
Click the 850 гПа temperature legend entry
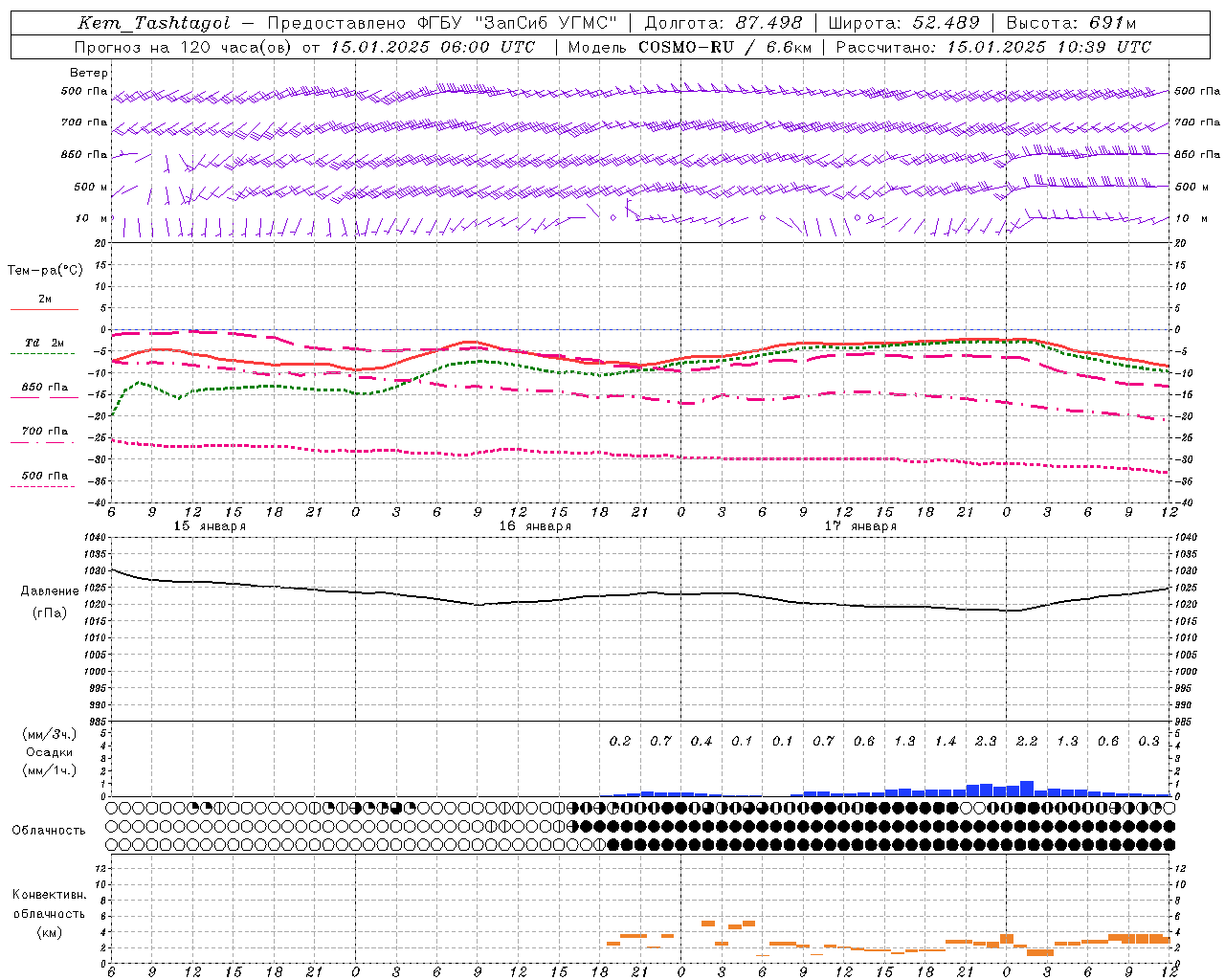[x=45, y=388]
